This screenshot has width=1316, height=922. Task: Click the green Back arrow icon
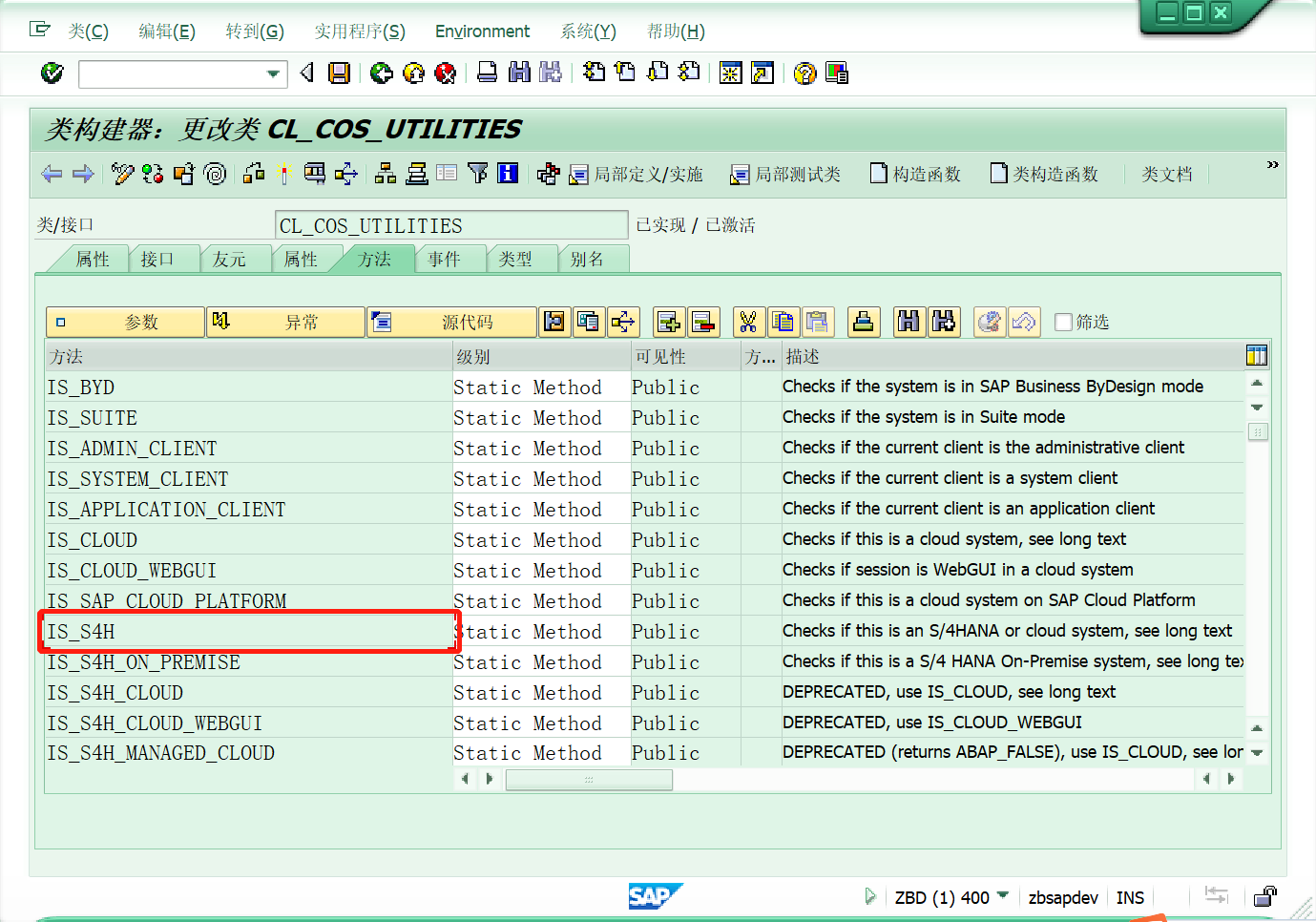382,73
